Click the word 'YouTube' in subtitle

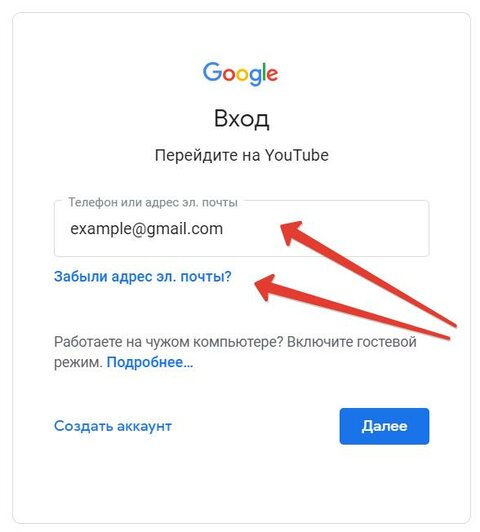tap(297, 155)
